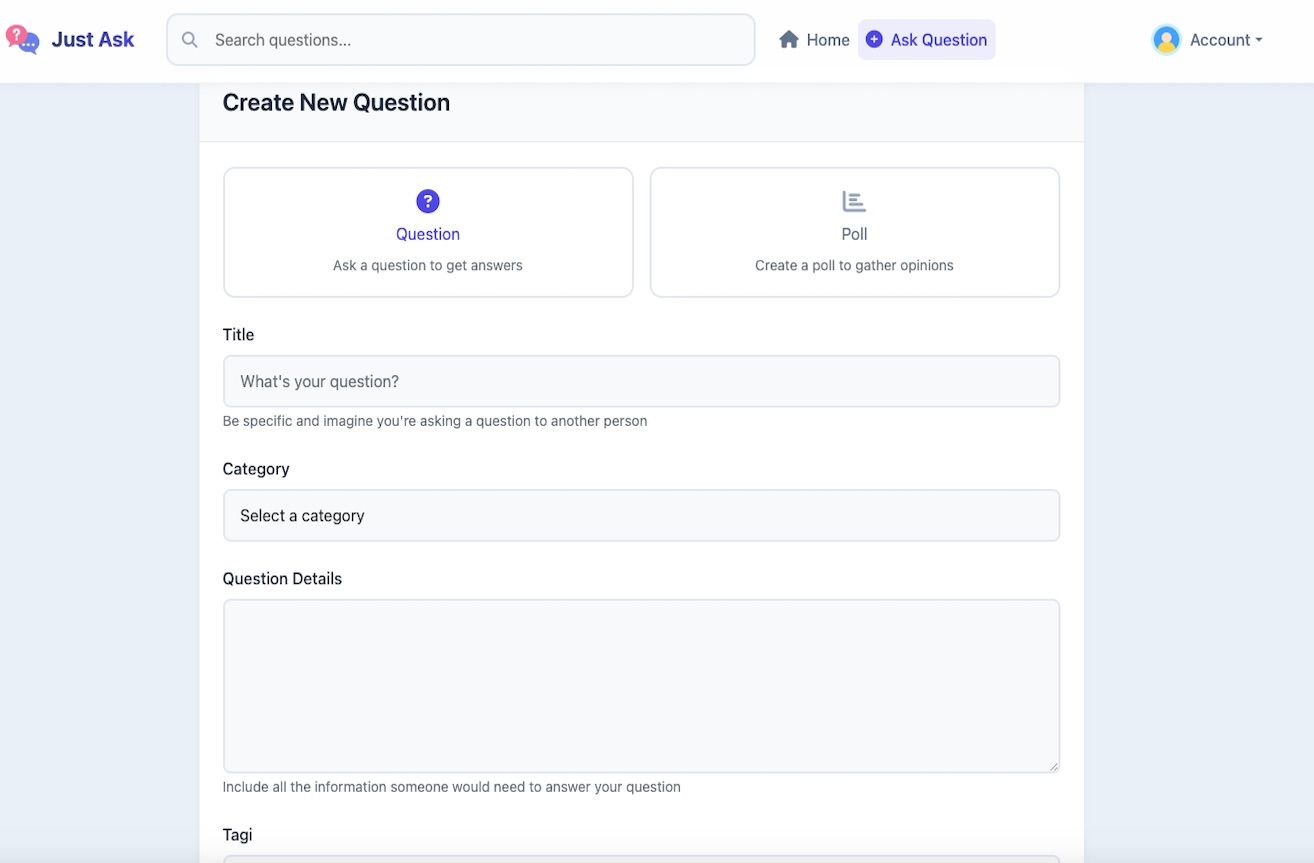This screenshot has width=1314, height=863.
Task: Click the Account avatar icon
Action: pos(1166,40)
